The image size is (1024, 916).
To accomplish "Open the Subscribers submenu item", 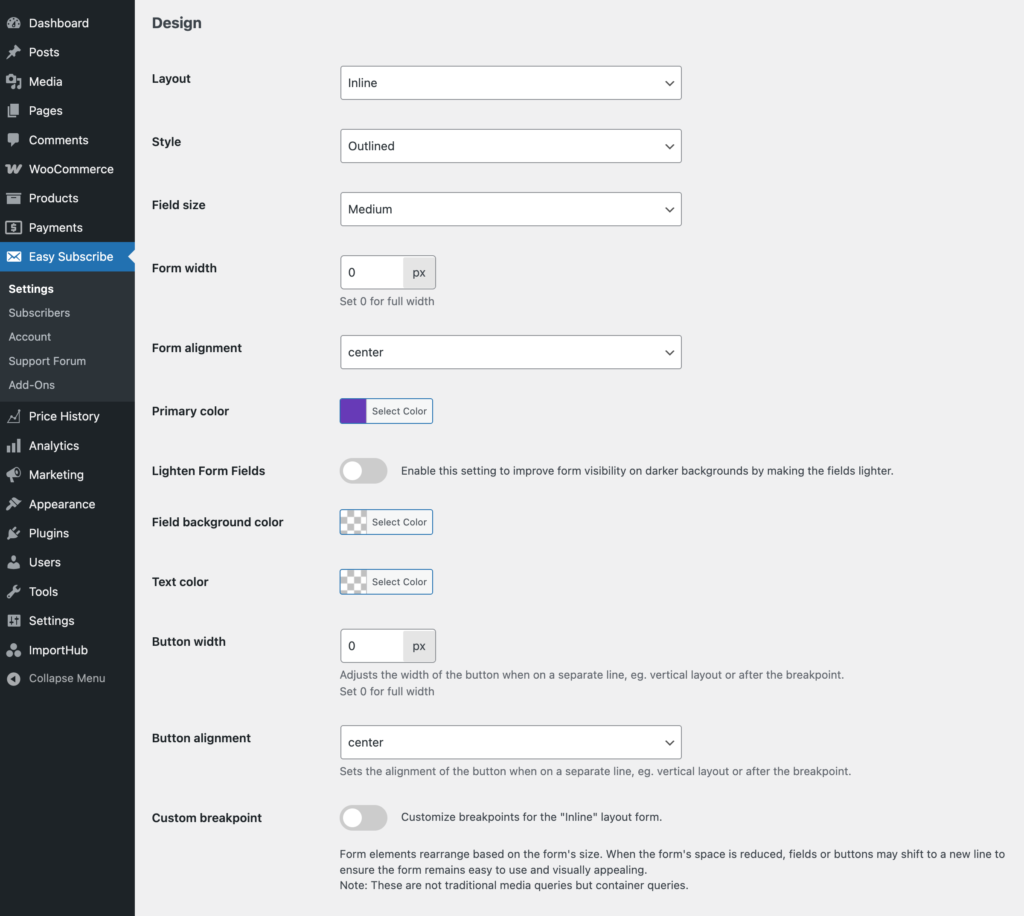I will pos(39,313).
